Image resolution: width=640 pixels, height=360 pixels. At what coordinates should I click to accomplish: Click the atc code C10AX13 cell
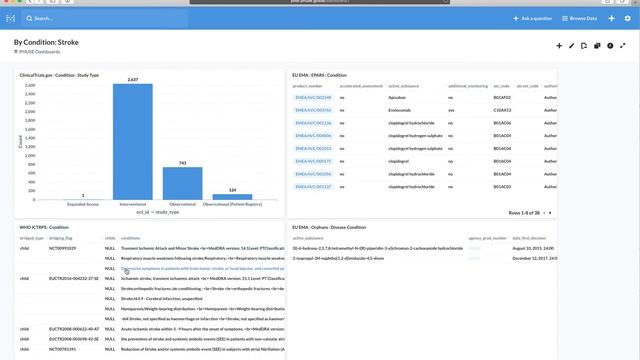[x=502, y=110]
